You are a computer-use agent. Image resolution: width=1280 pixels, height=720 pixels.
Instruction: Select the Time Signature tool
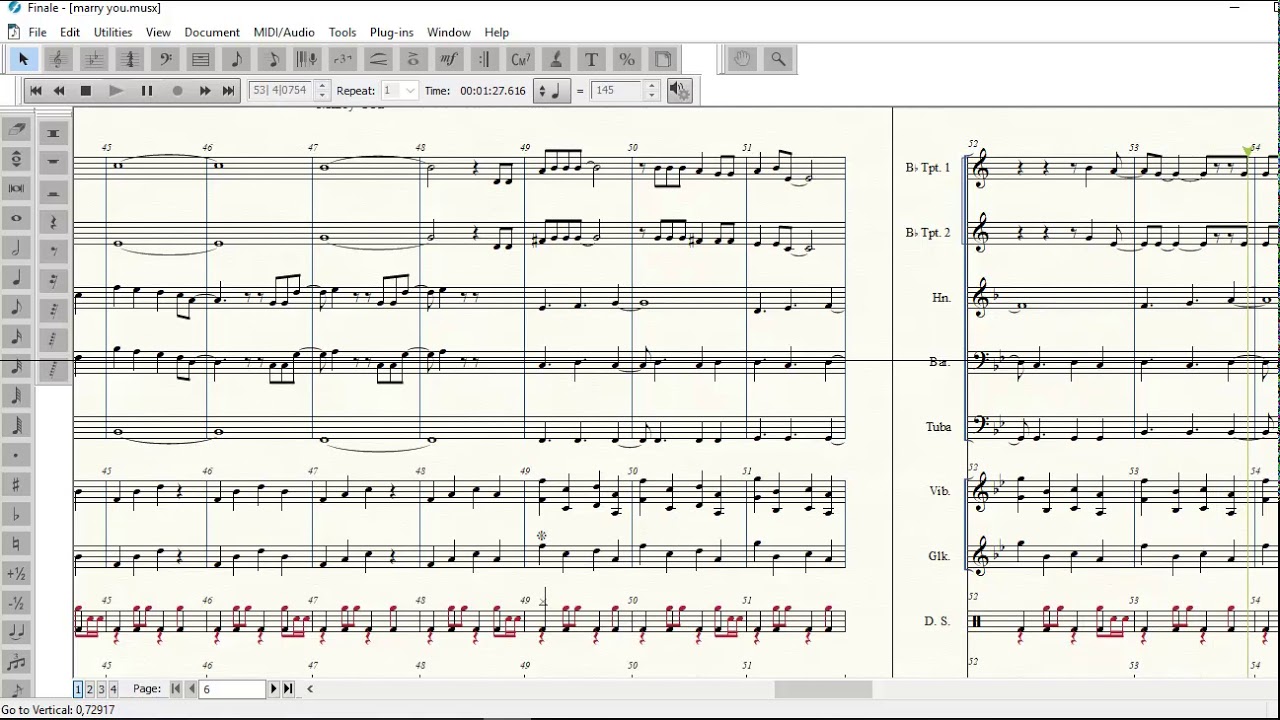coord(130,59)
